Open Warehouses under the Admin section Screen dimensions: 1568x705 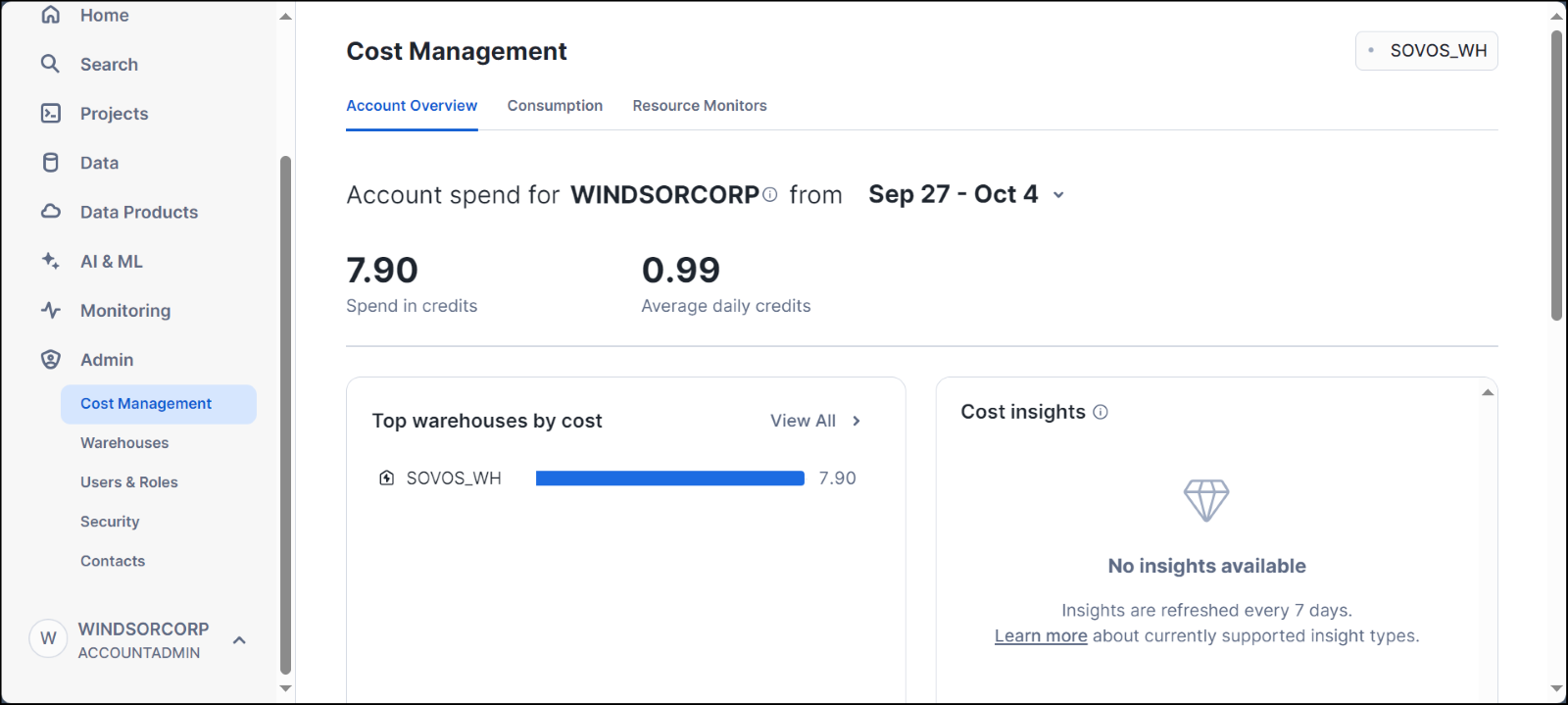click(x=124, y=443)
